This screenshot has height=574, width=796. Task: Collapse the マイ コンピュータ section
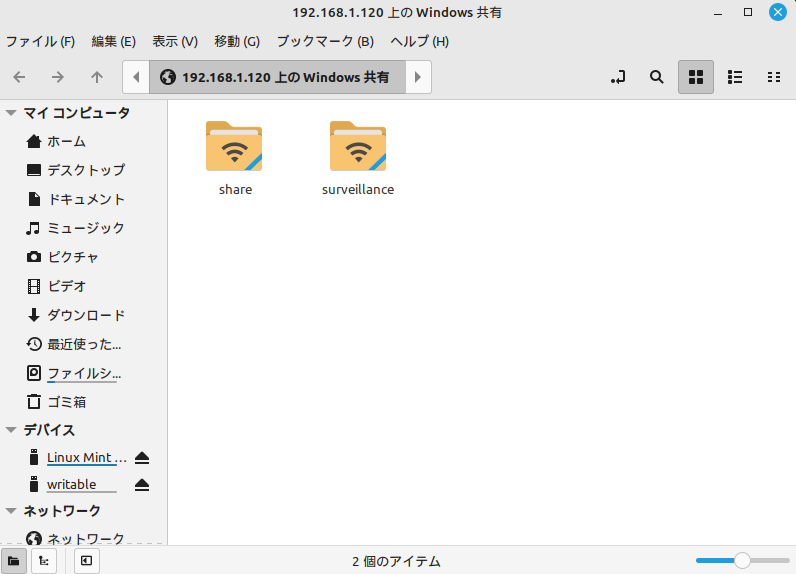coord(11,113)
